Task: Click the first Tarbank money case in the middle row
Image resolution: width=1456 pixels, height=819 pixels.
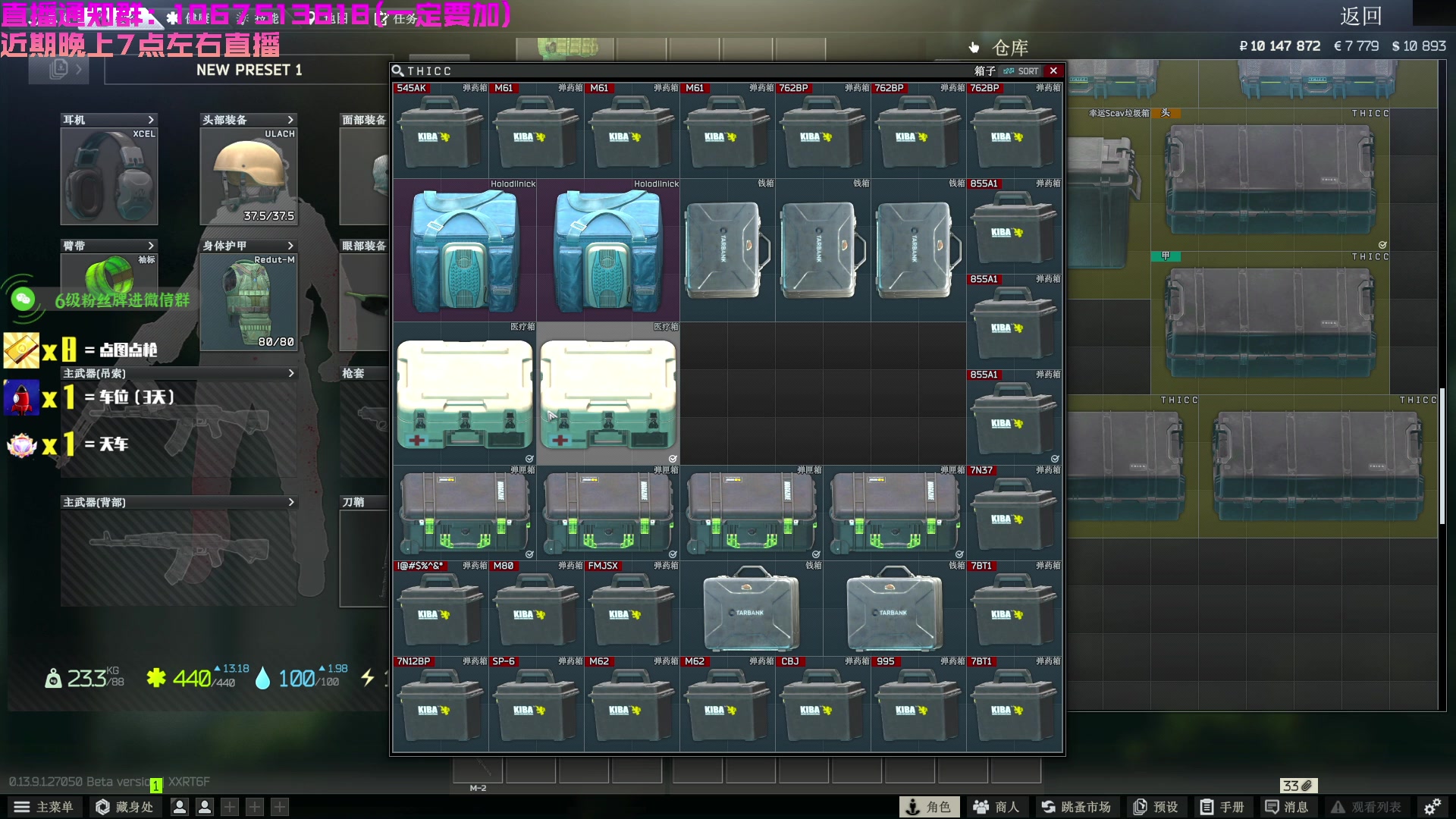Action: pyautogui.click(x=727, y=250)
